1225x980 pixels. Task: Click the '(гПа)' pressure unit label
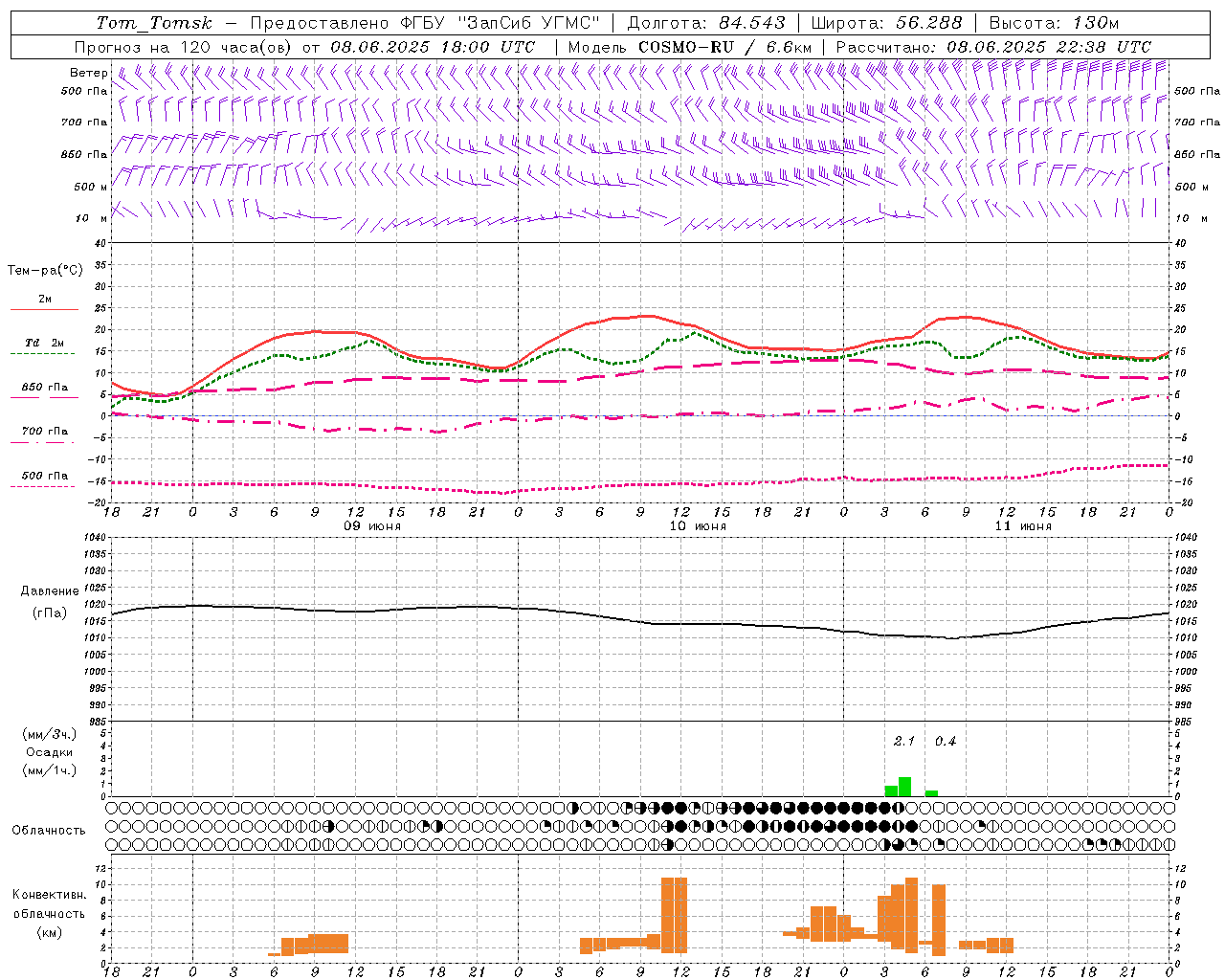50,612
